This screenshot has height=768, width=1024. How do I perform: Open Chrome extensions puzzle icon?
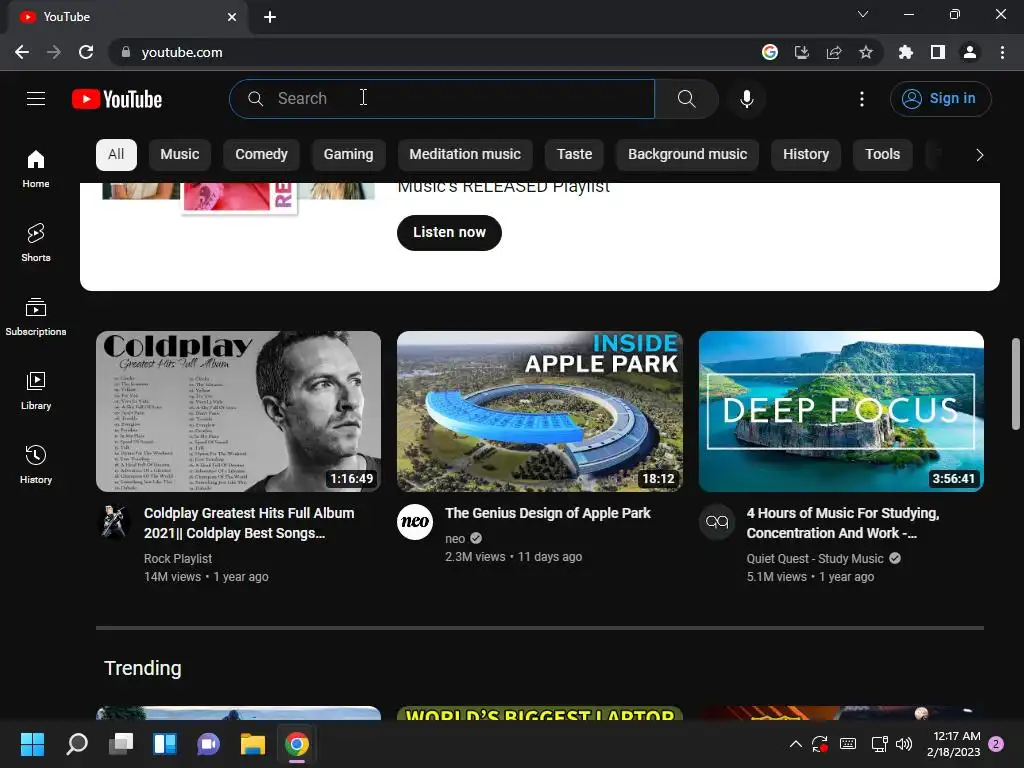[x=905, y=52]
